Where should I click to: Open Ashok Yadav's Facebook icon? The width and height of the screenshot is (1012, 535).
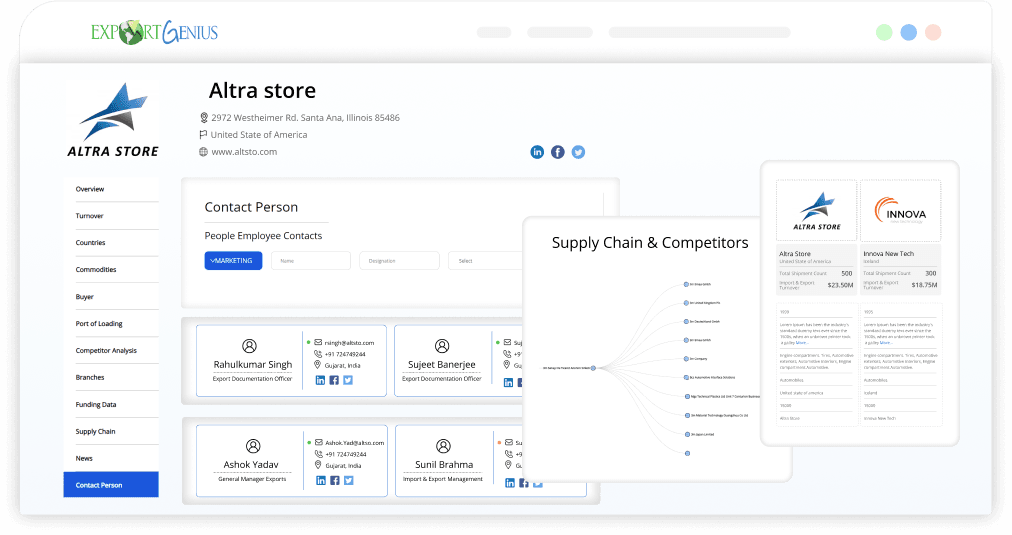335,480
